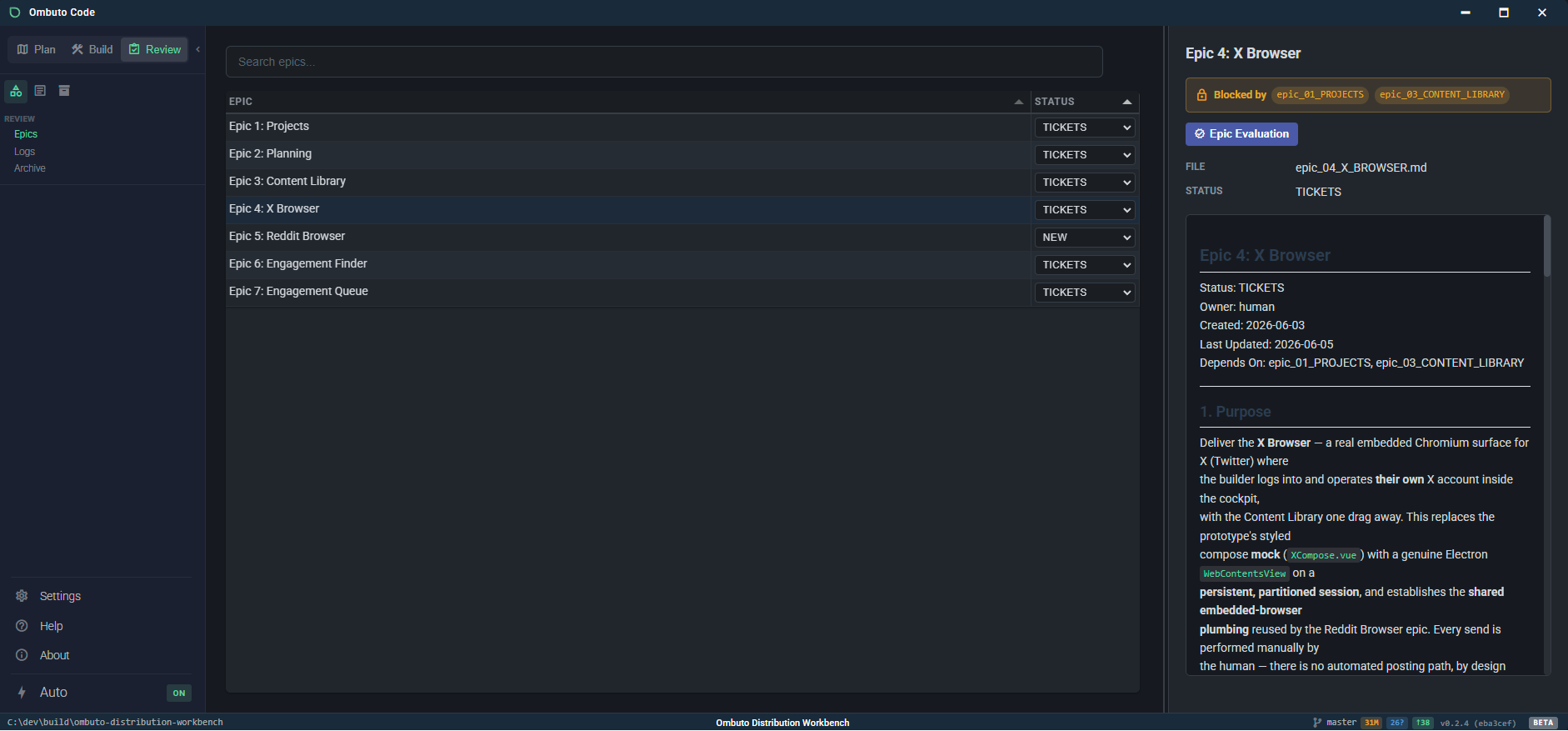1568x731 pixels.
Task: Open the archive box icon
Action: point(64,91)
